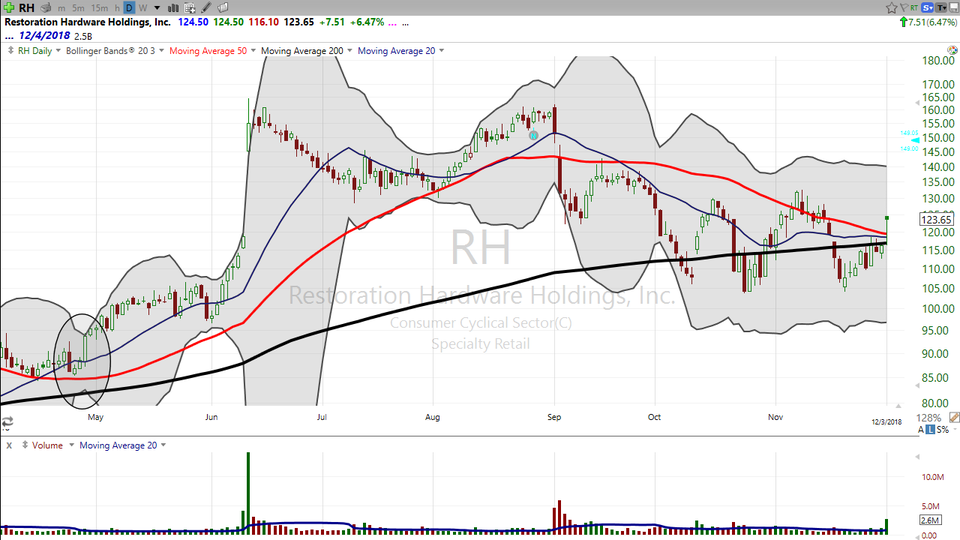Viewport: 960px width, 540px height.
Task: Click the flag icon in top-right
Action: 904,8
